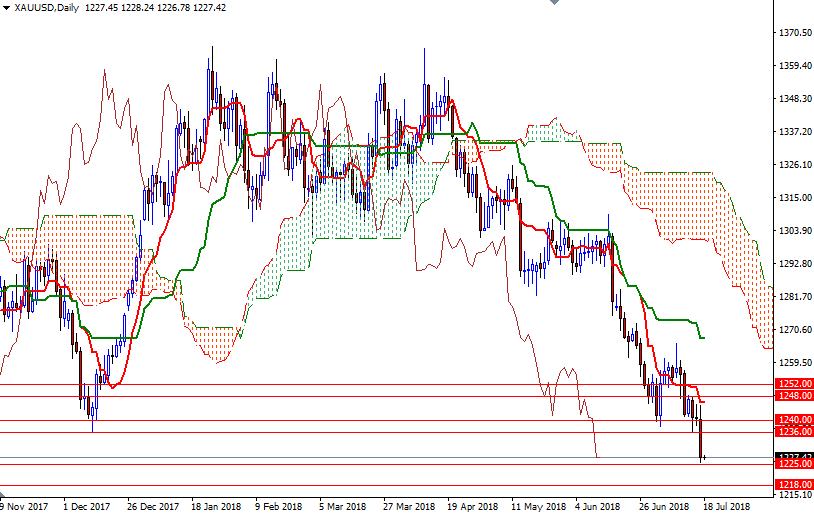Viewport: 814px width, 514px height.
Task: Select the 1236.00 red price level label
Action: pos(793,432)
